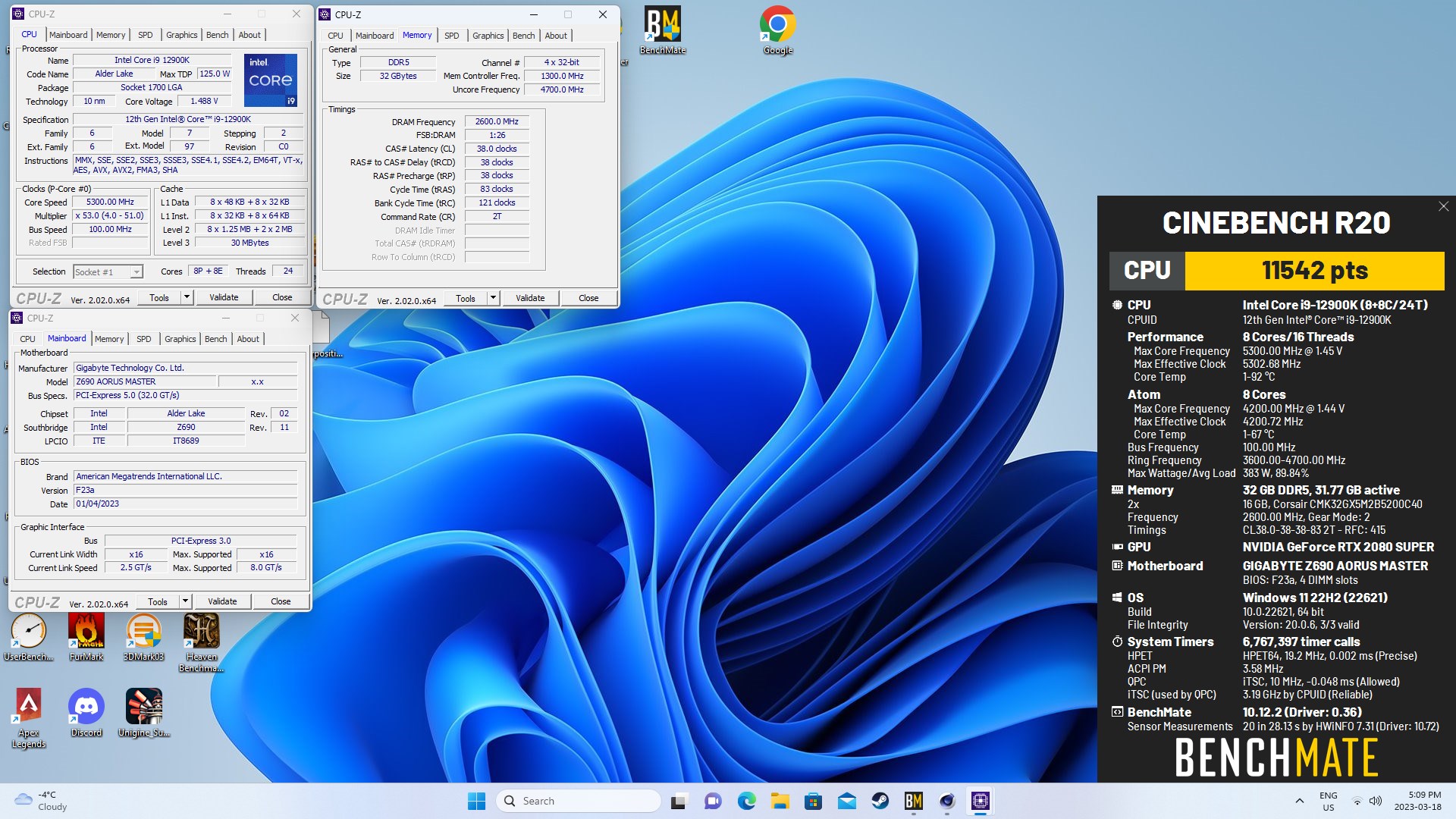
Task: Select CPU tab in the Mainboard CPU-Z window
Action: pos(27,339)
